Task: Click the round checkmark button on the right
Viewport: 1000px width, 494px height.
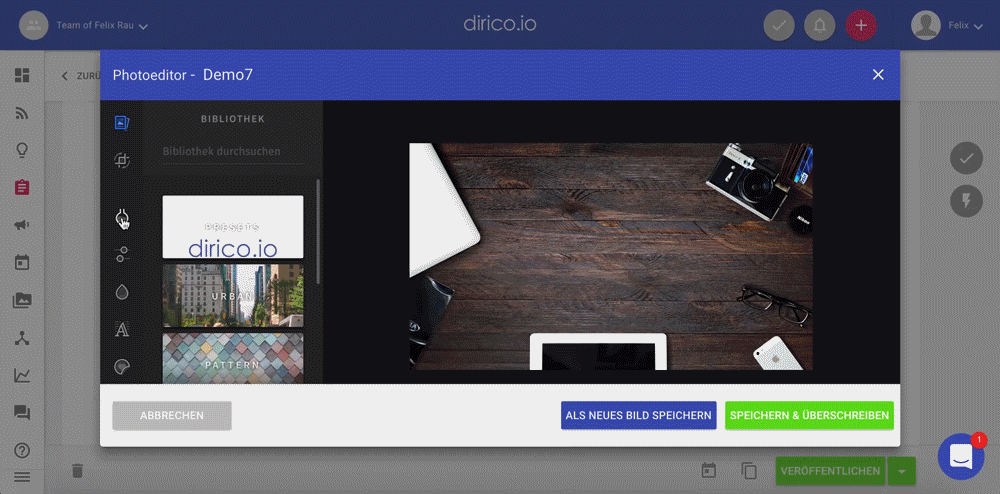Action: pyautogui.click(x=966, y=158)
